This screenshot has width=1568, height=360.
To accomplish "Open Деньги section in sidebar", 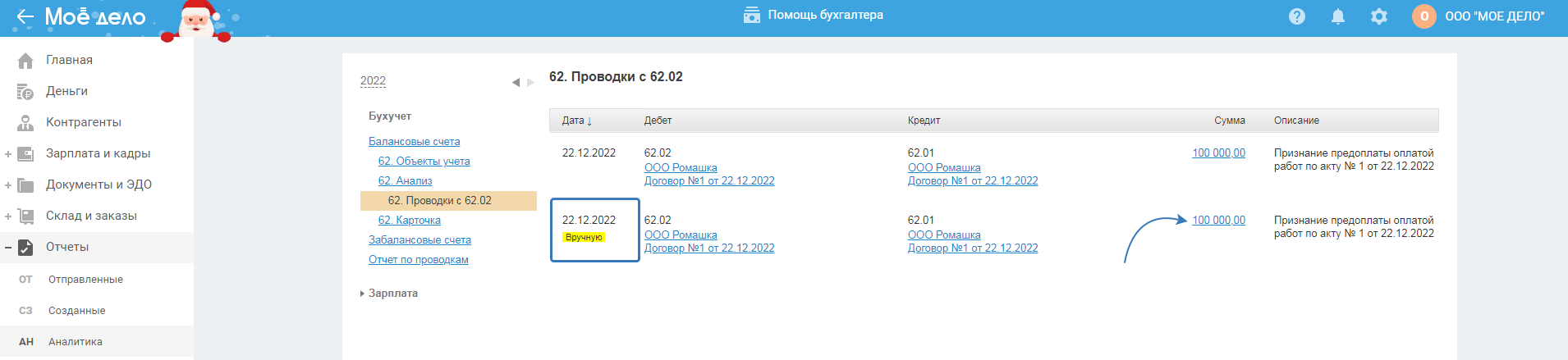I will pyautogui.click(x=66, y=91).
